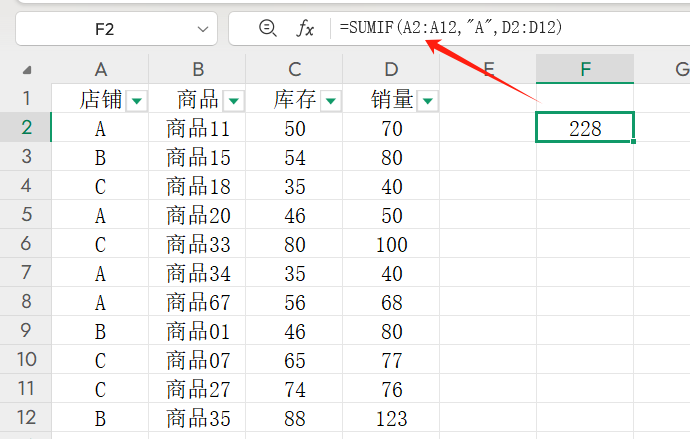Screen dimensions: 690x439
Task: Select row 1 header
Action: pyautogui.click(x=26, y=98)
